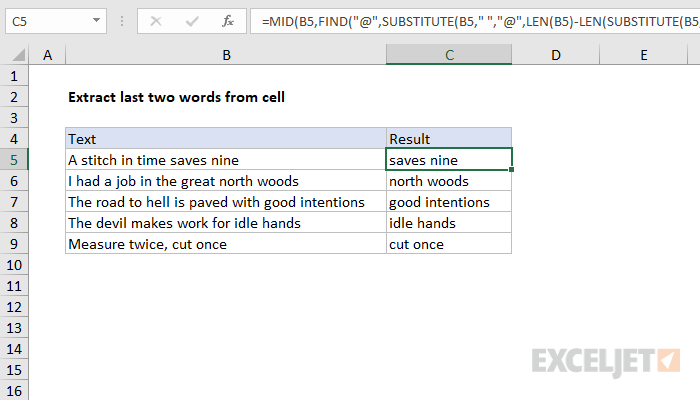The height and width of the screenshot is (400, 700).
Task: Click the Result header cell
Action: 449,138
